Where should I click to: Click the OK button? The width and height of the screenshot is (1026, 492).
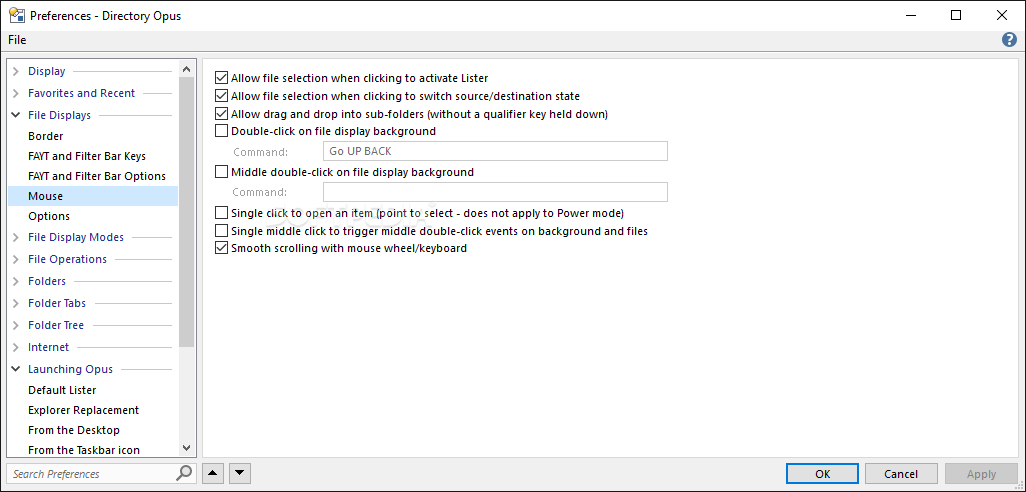pyautogui.click(x=823, y=474)
